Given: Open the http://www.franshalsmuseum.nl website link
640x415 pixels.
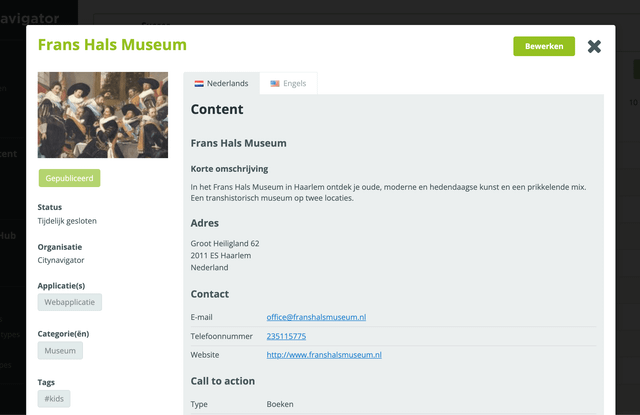Looking at the screenshot, I should click(324, 355).
